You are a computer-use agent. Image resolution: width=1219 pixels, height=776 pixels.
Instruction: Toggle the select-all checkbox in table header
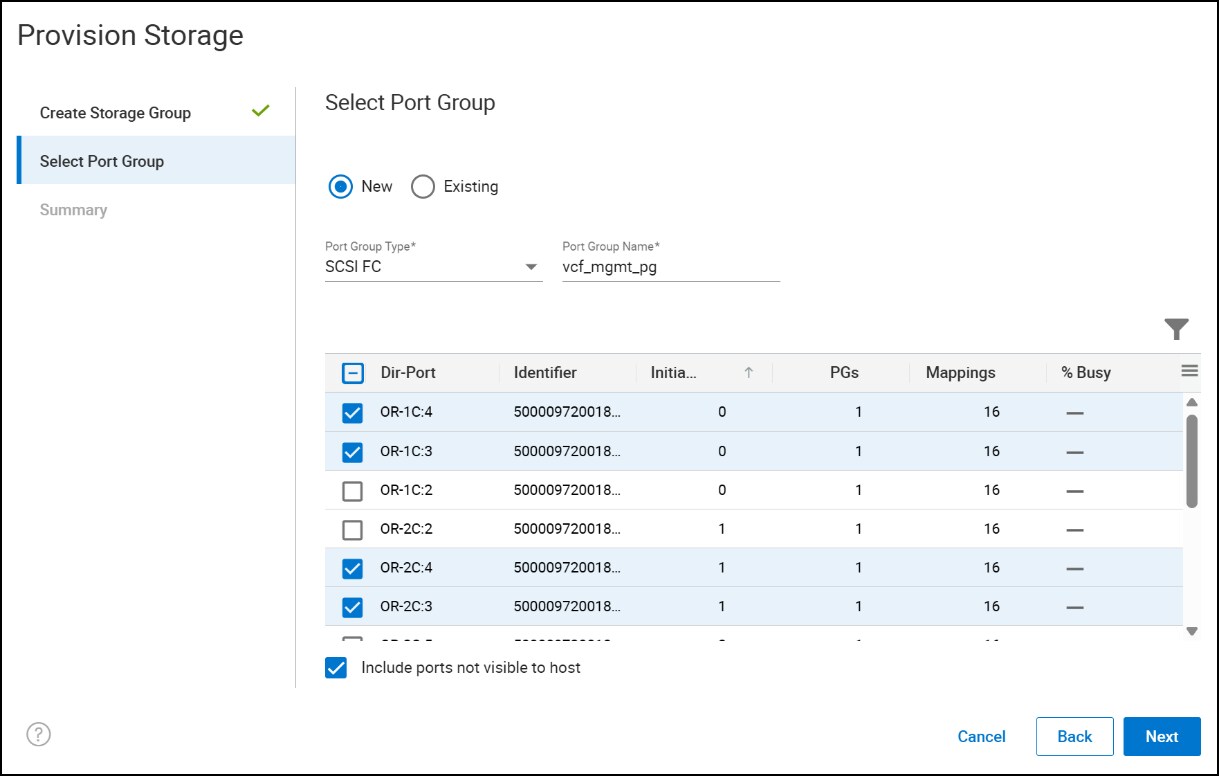pyautogui.click(x=352, y=373)
